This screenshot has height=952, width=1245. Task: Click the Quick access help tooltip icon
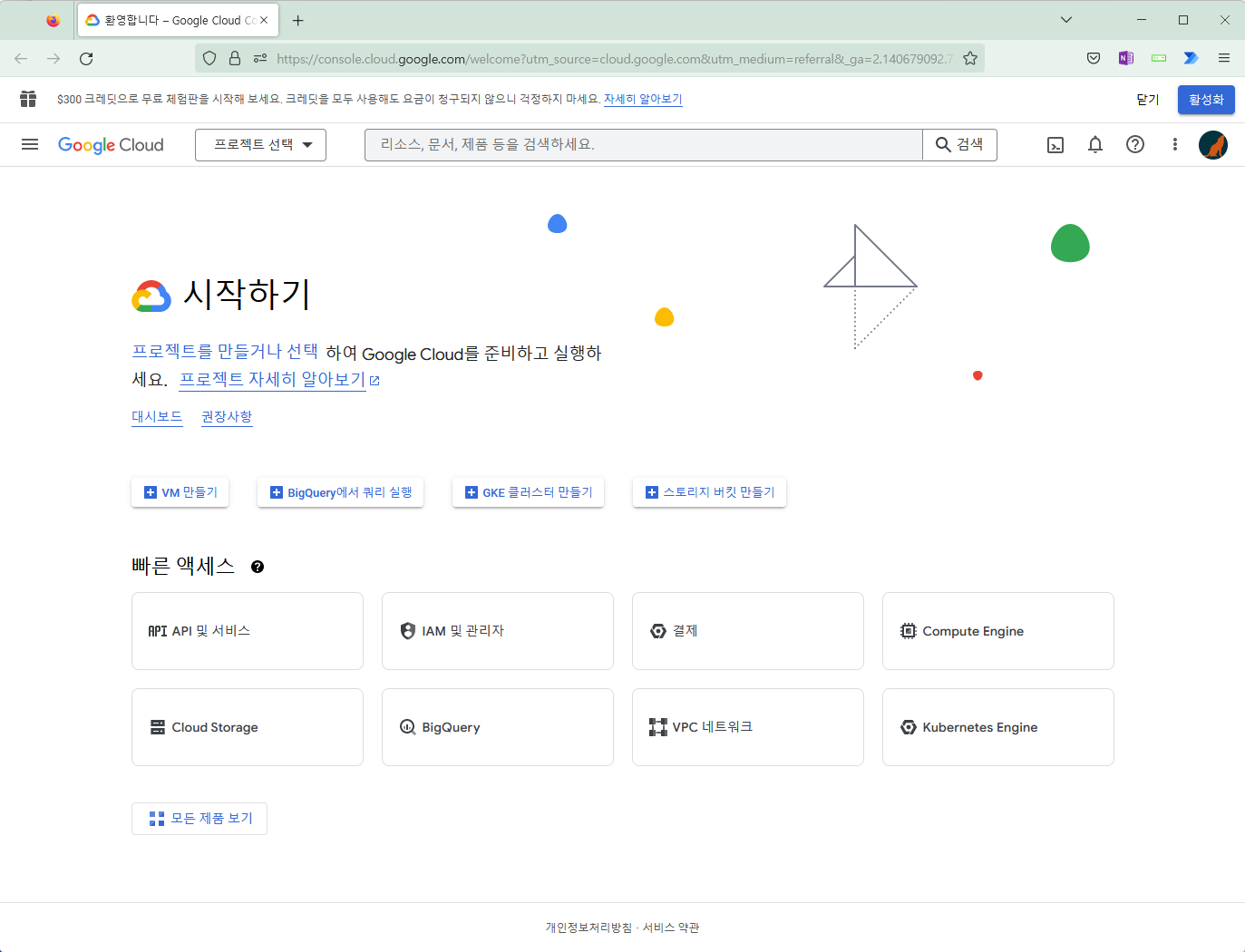[x=258, y=567]
